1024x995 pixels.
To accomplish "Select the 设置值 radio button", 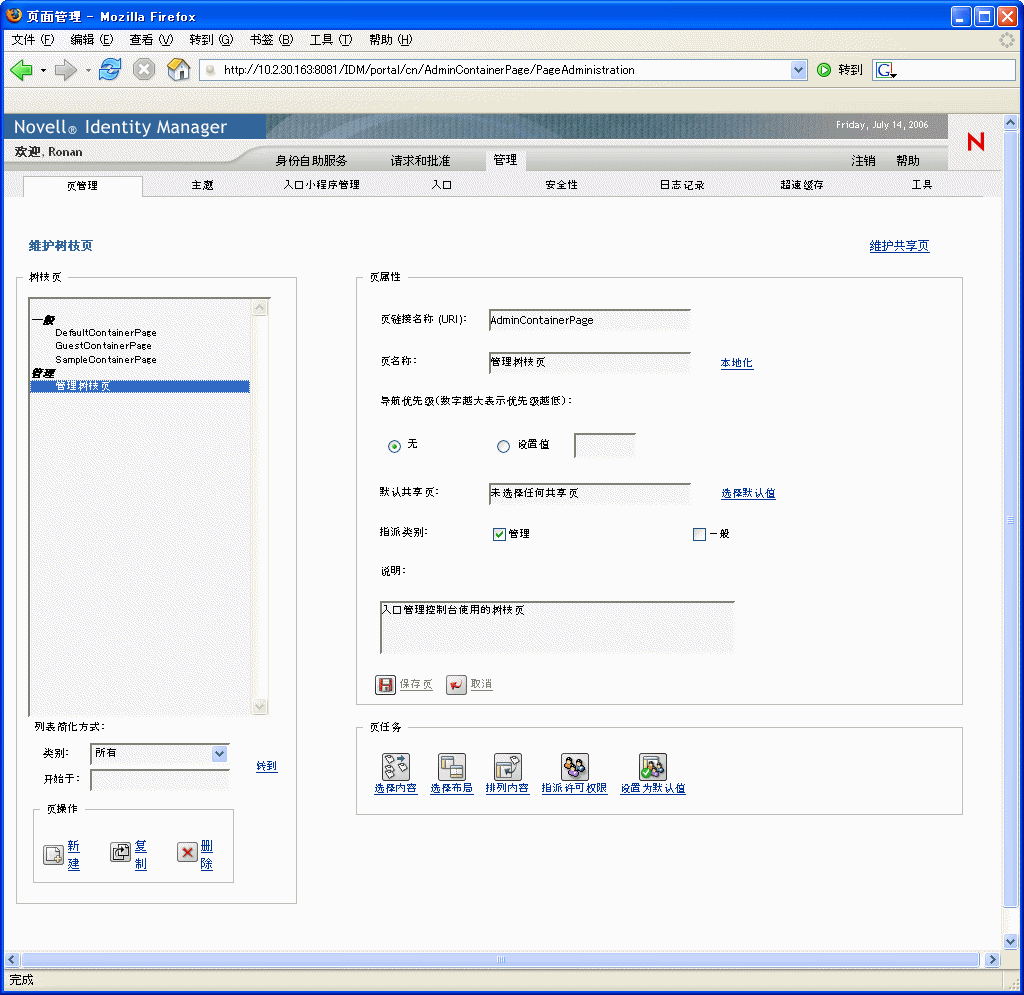I will click(x=503, y=446).
